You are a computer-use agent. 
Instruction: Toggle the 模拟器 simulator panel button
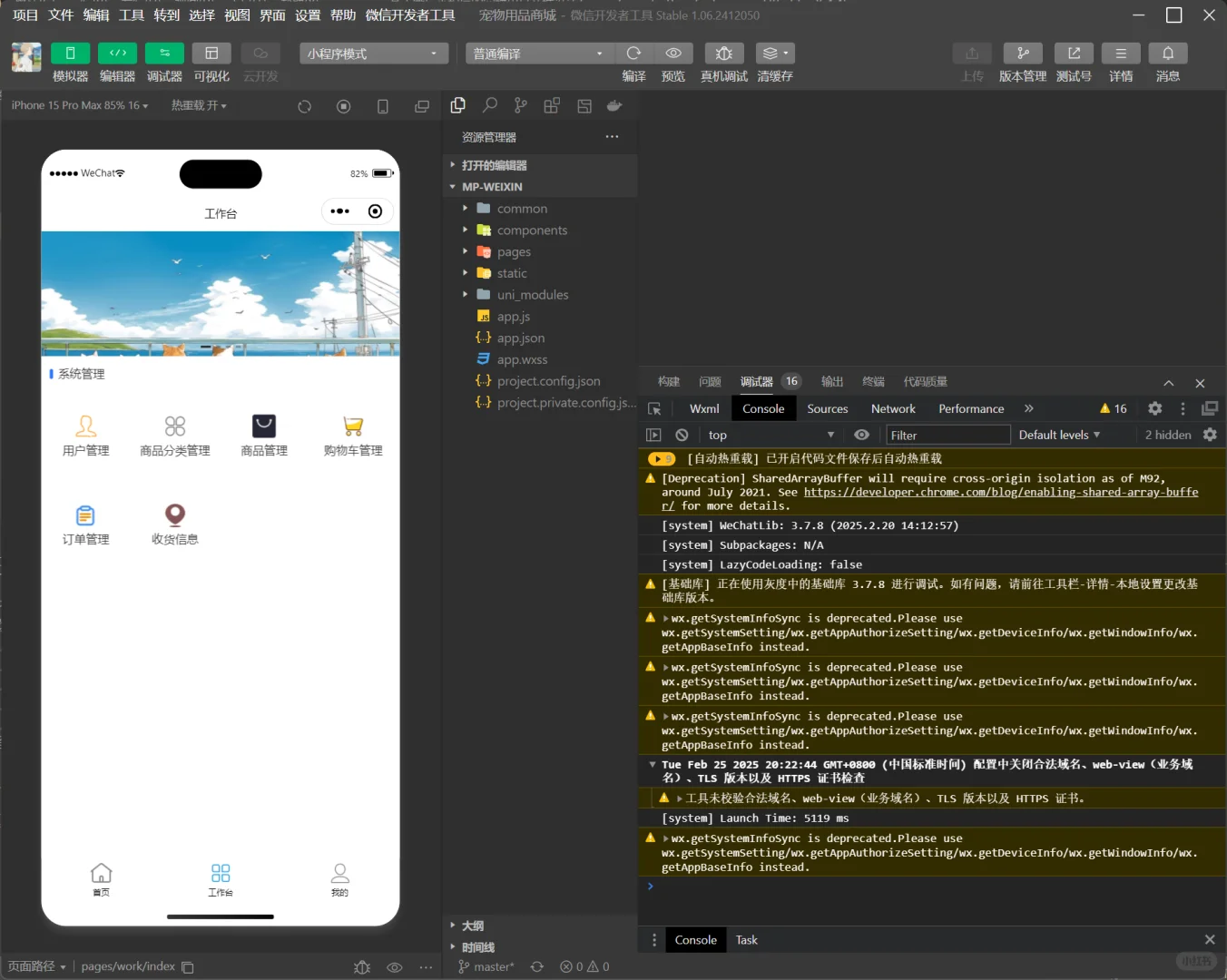click(x=70, y=54)
